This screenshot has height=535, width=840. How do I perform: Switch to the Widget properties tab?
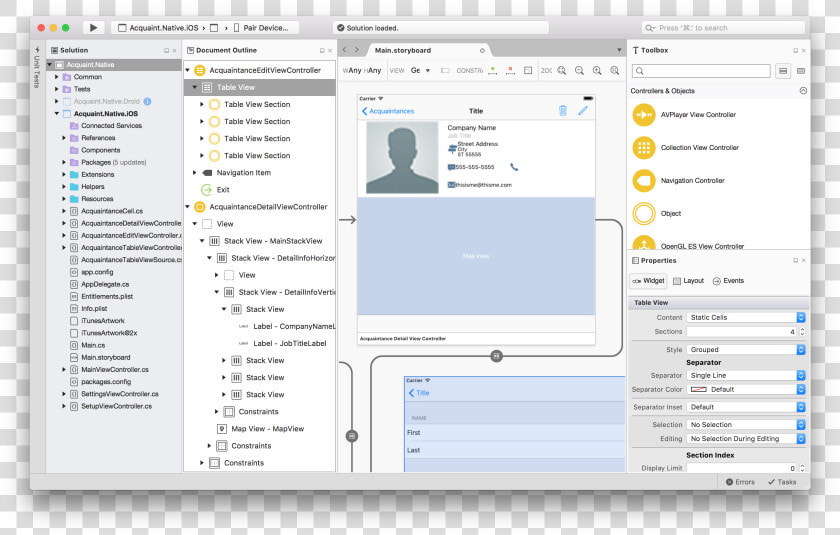click(x=648, y=281)
